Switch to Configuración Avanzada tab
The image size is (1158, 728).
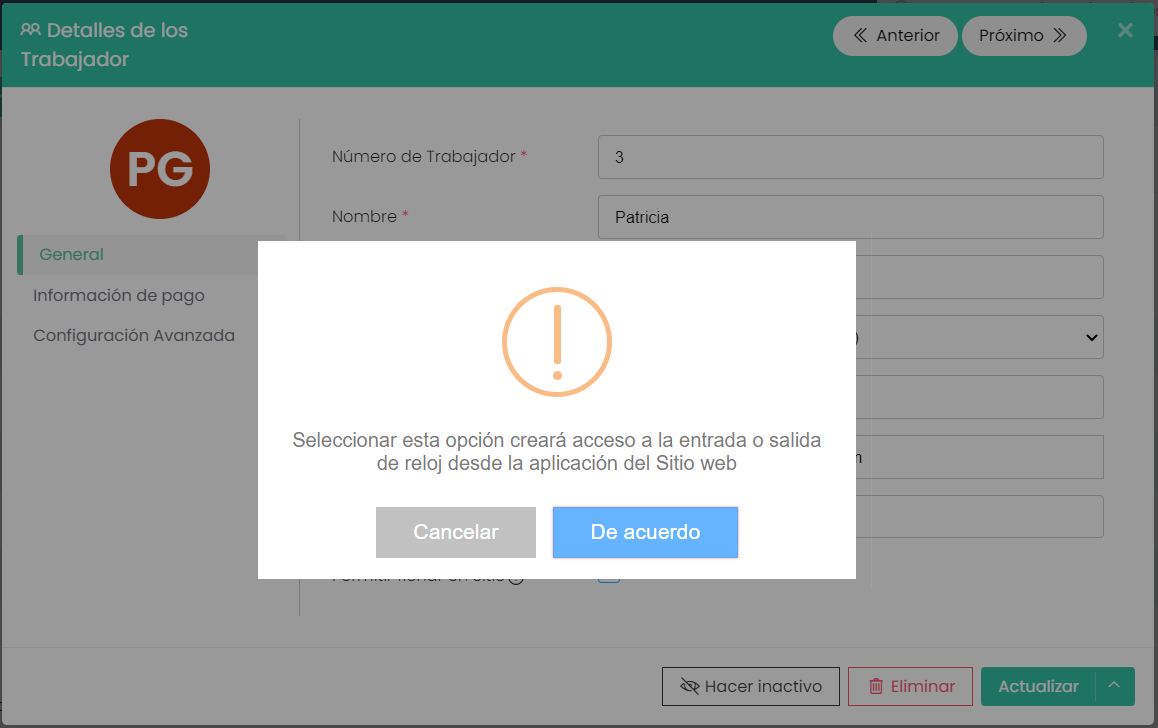click(x=134, y=336)
